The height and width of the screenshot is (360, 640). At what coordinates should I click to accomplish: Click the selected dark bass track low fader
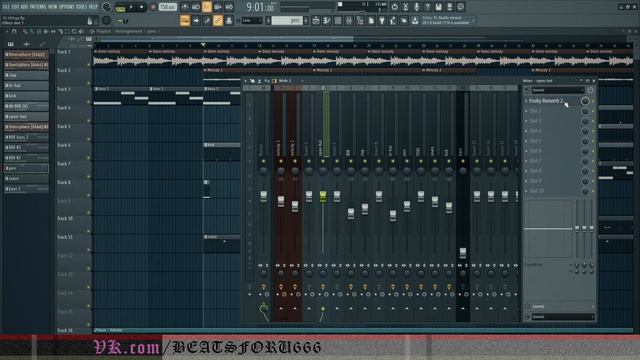pos(462,253)
